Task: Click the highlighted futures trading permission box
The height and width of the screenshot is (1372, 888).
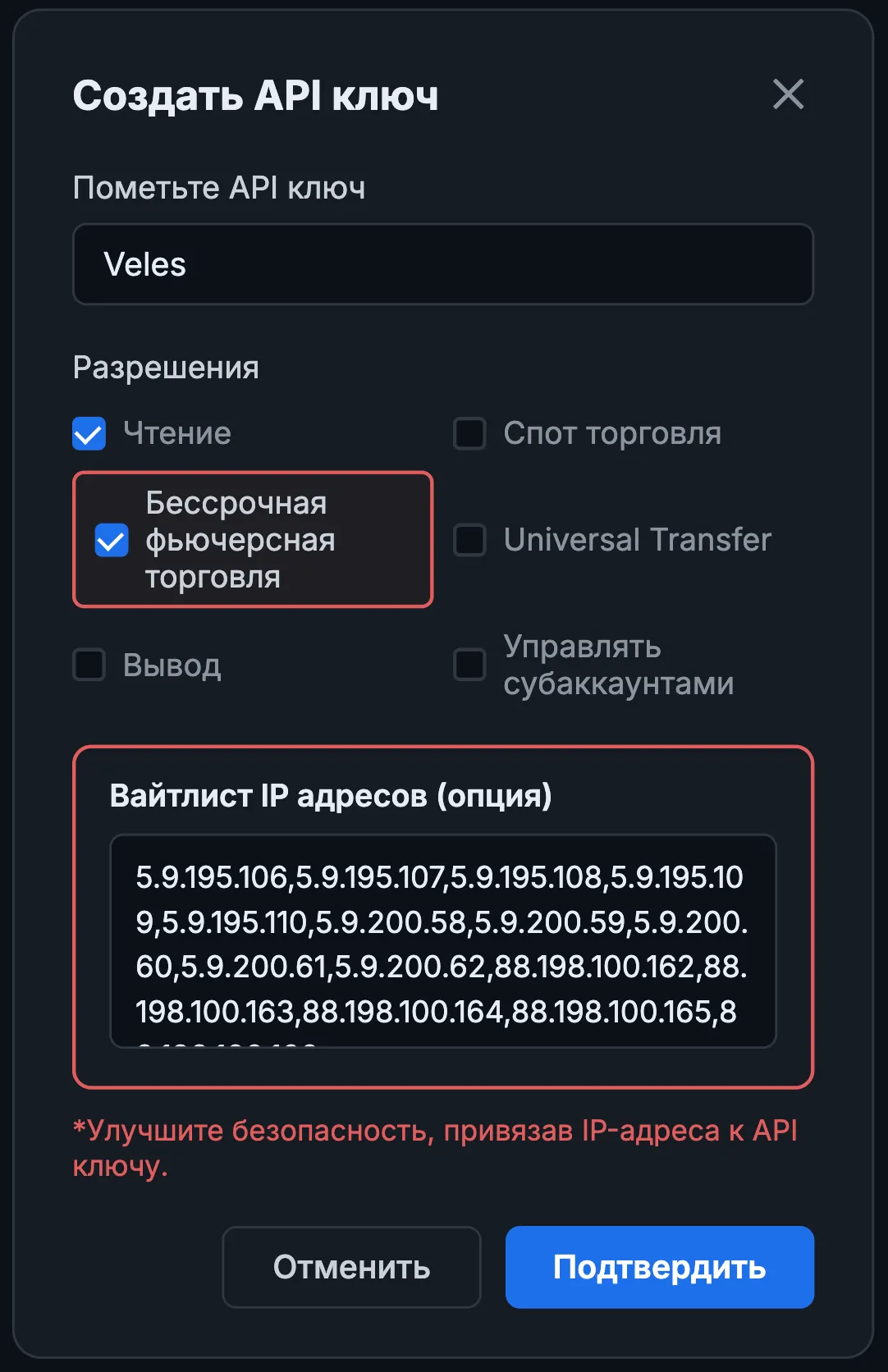Action: pyautogui.click(x=252, y=539)
